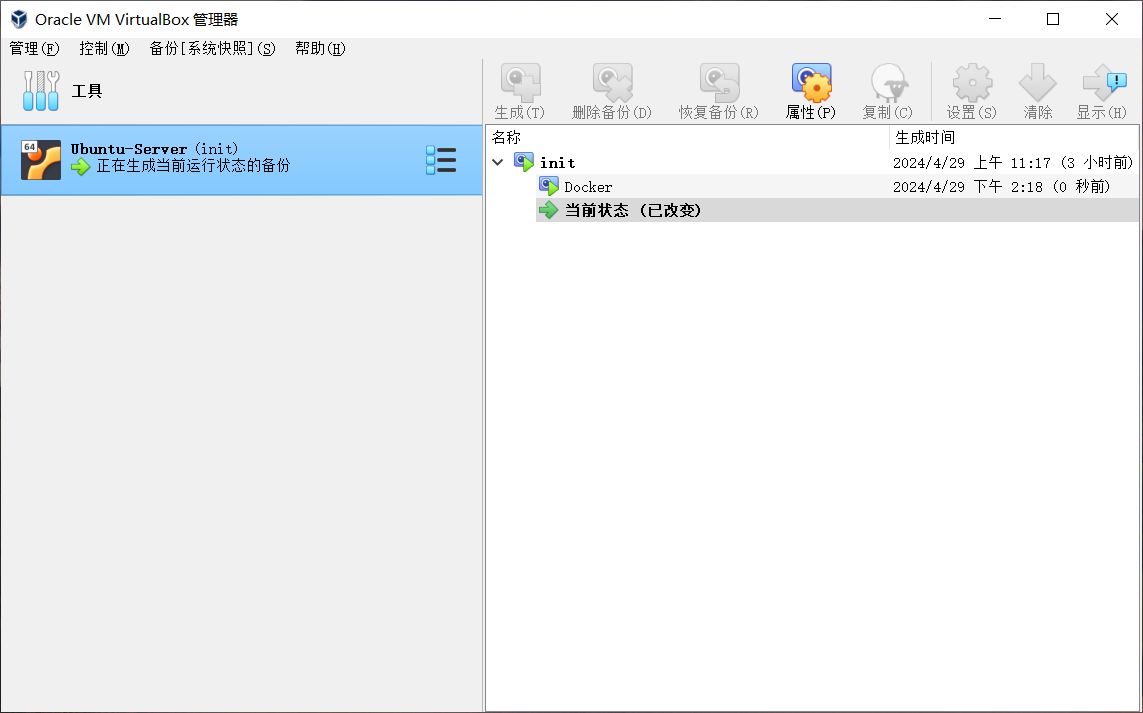Viewport: 1143px width, 713px height.
Task: Open the Ubuntu-Server machine tools list menu
Action: click(441, 160)
